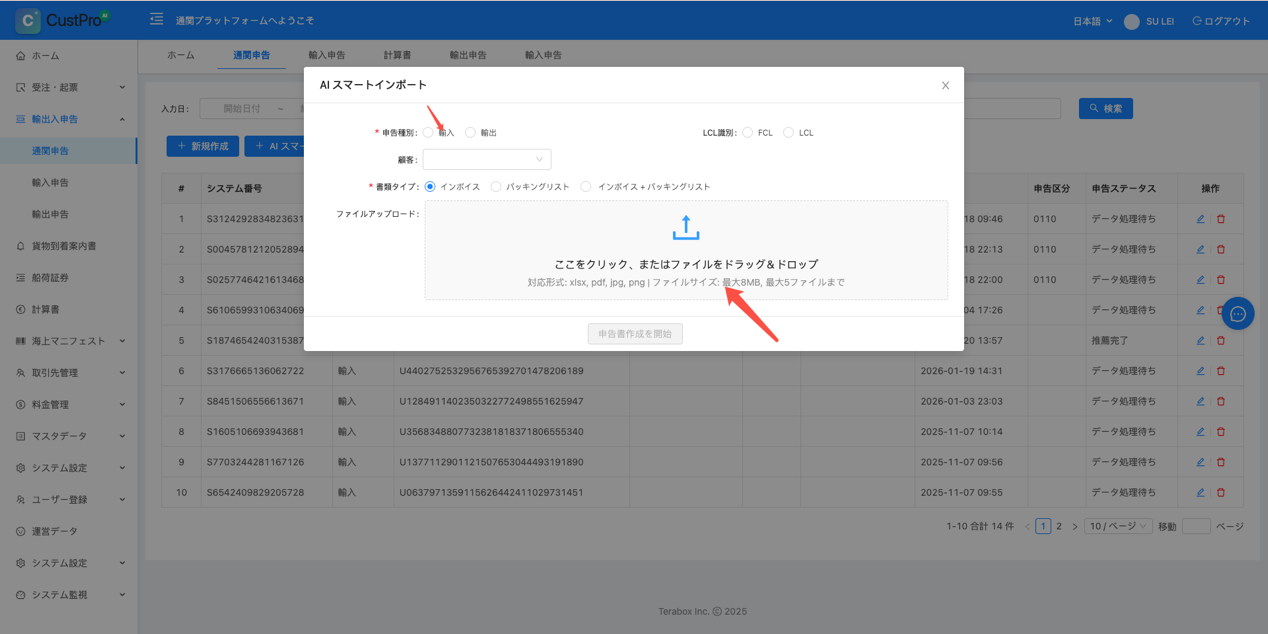Expand 取引先管理 sidebar menu
The image size is (1268, 634).
69,373
